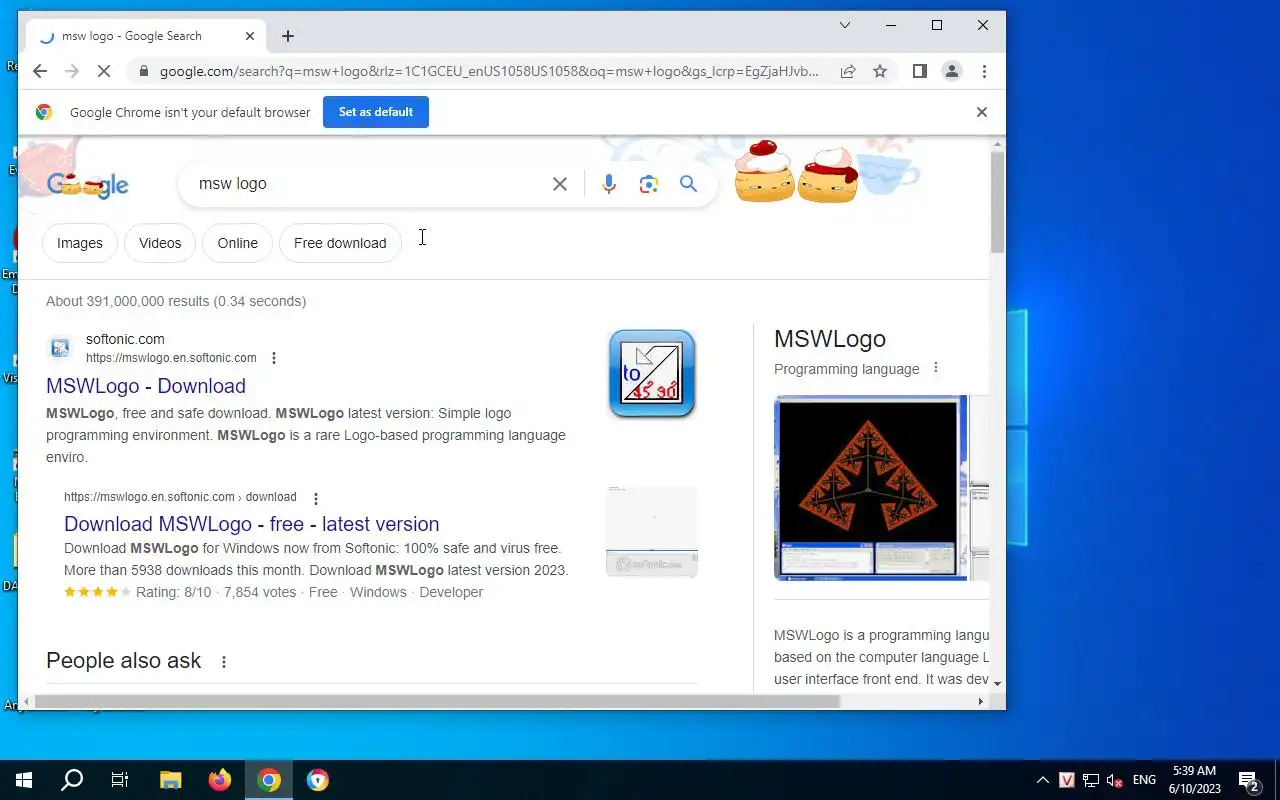Viewport: 1280px width, 800px height.
Task: Click the softonic.com favicon
Action: (60, 348)
